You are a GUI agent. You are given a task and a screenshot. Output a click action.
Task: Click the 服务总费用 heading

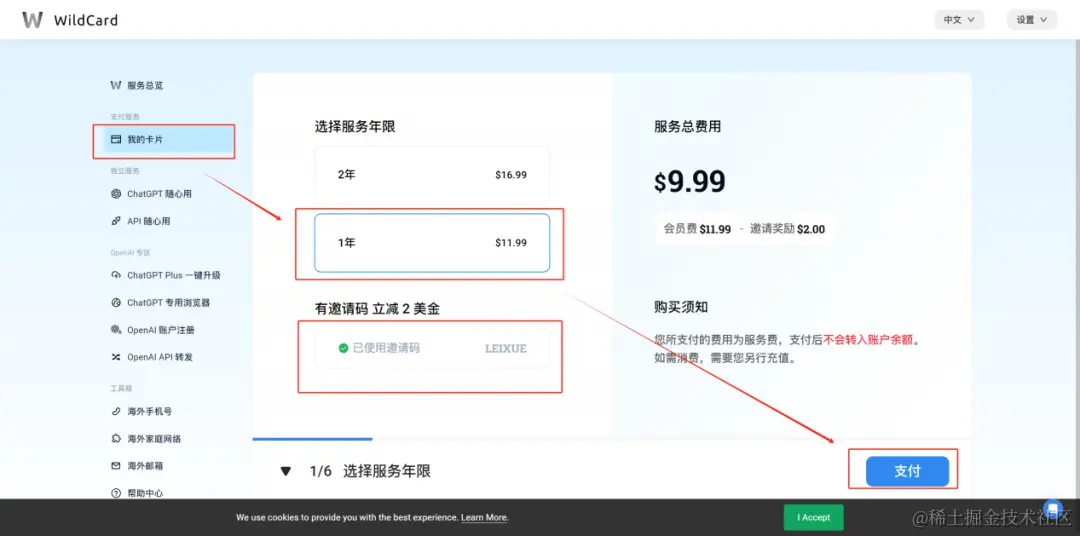coord(687,127)
